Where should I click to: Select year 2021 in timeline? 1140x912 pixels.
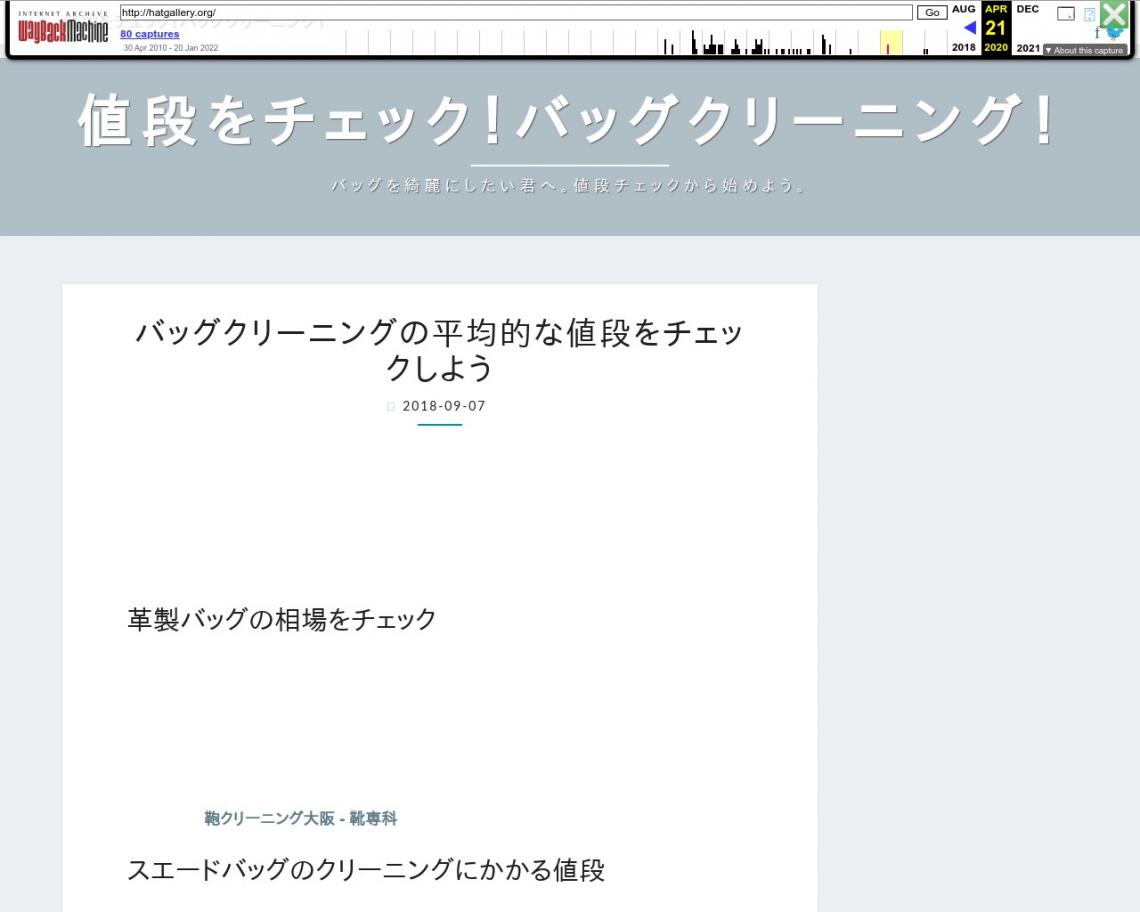pos(1027,48)
